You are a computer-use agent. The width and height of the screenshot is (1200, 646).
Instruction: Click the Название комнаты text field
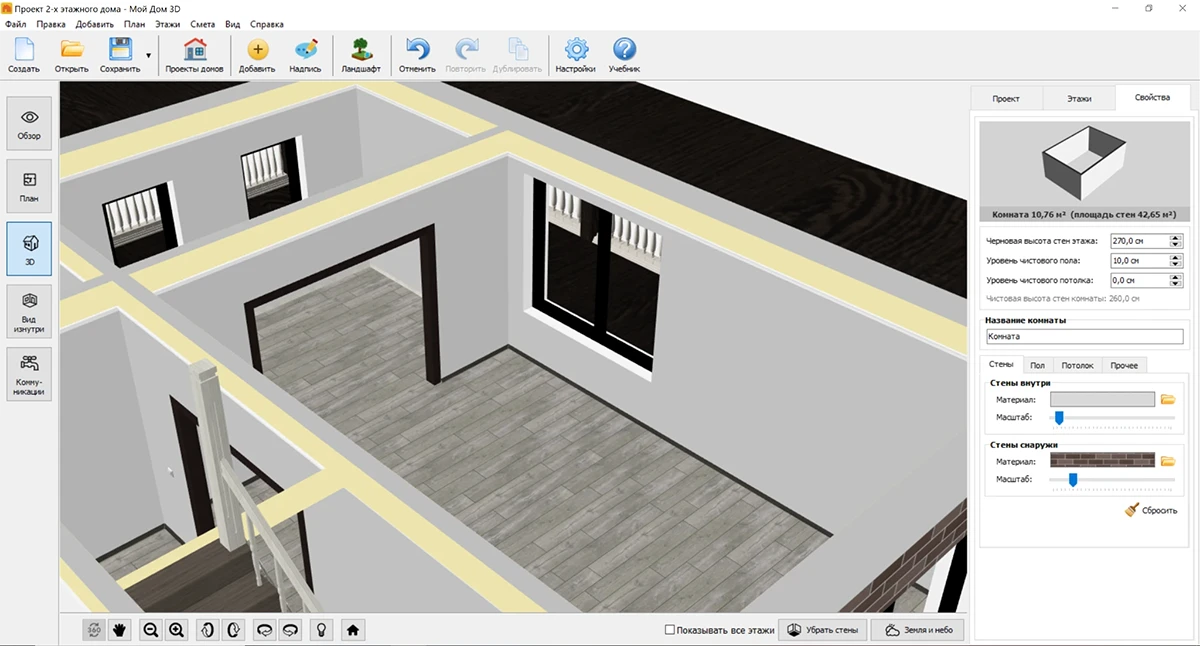1084,337
